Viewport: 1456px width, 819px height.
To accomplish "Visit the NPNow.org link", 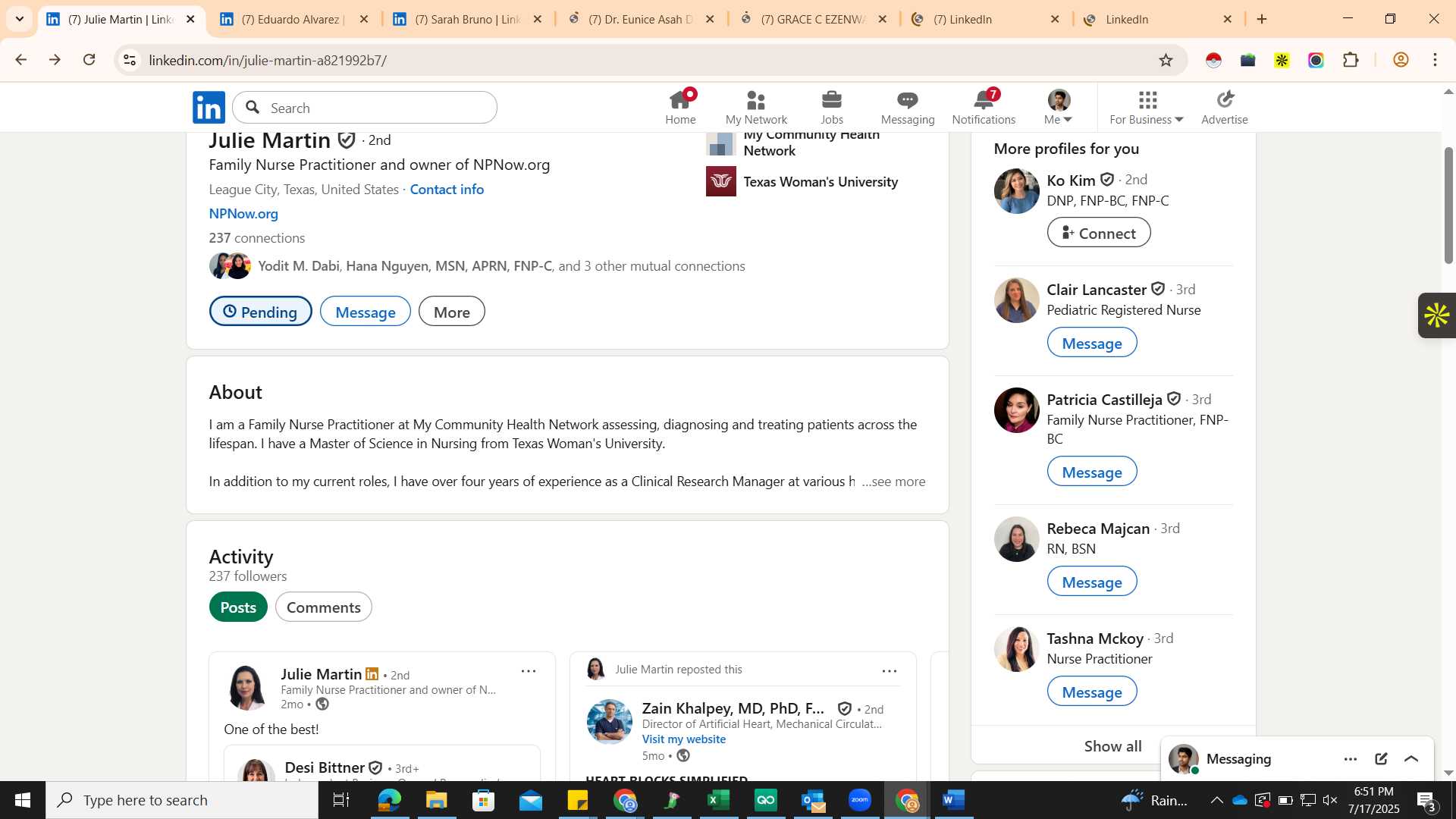I will (243, 214).
